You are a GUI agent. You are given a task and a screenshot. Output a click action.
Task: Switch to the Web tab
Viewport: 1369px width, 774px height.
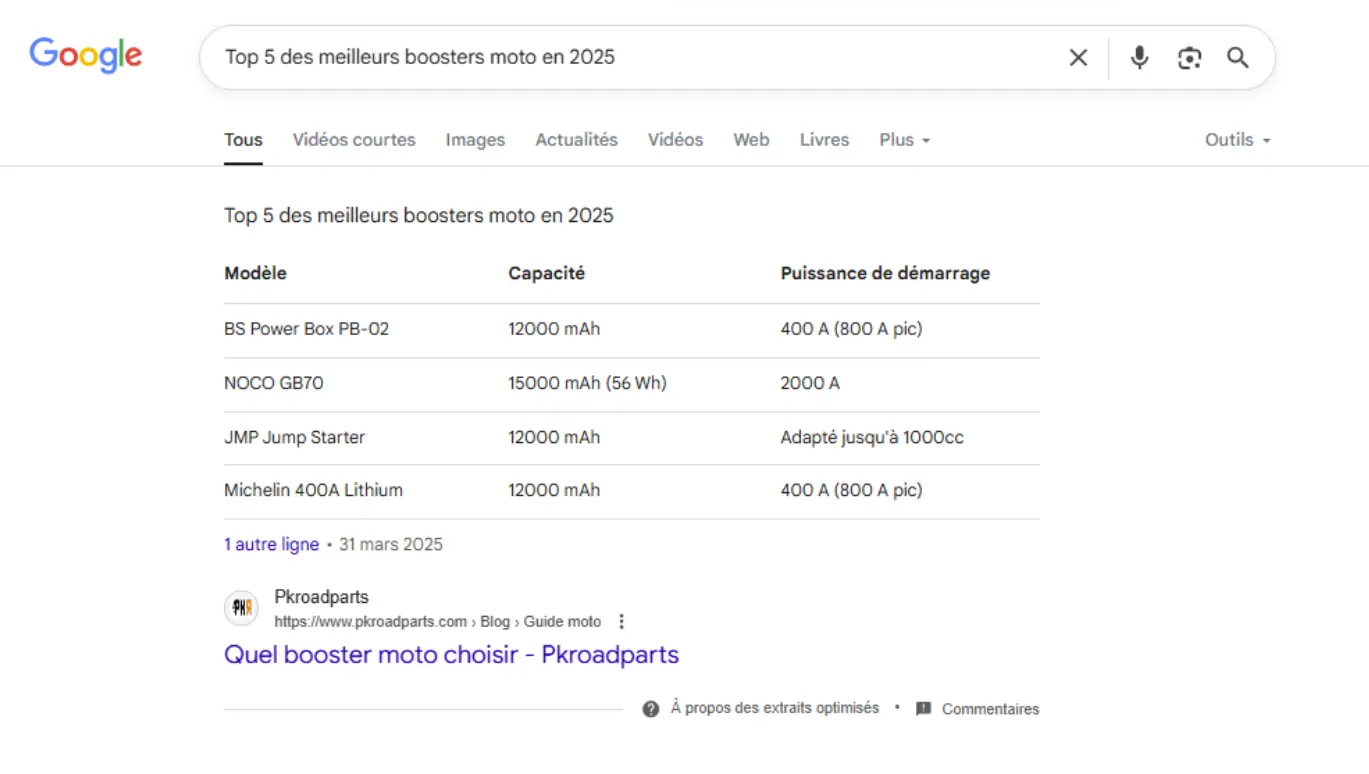tap(751, 140)
